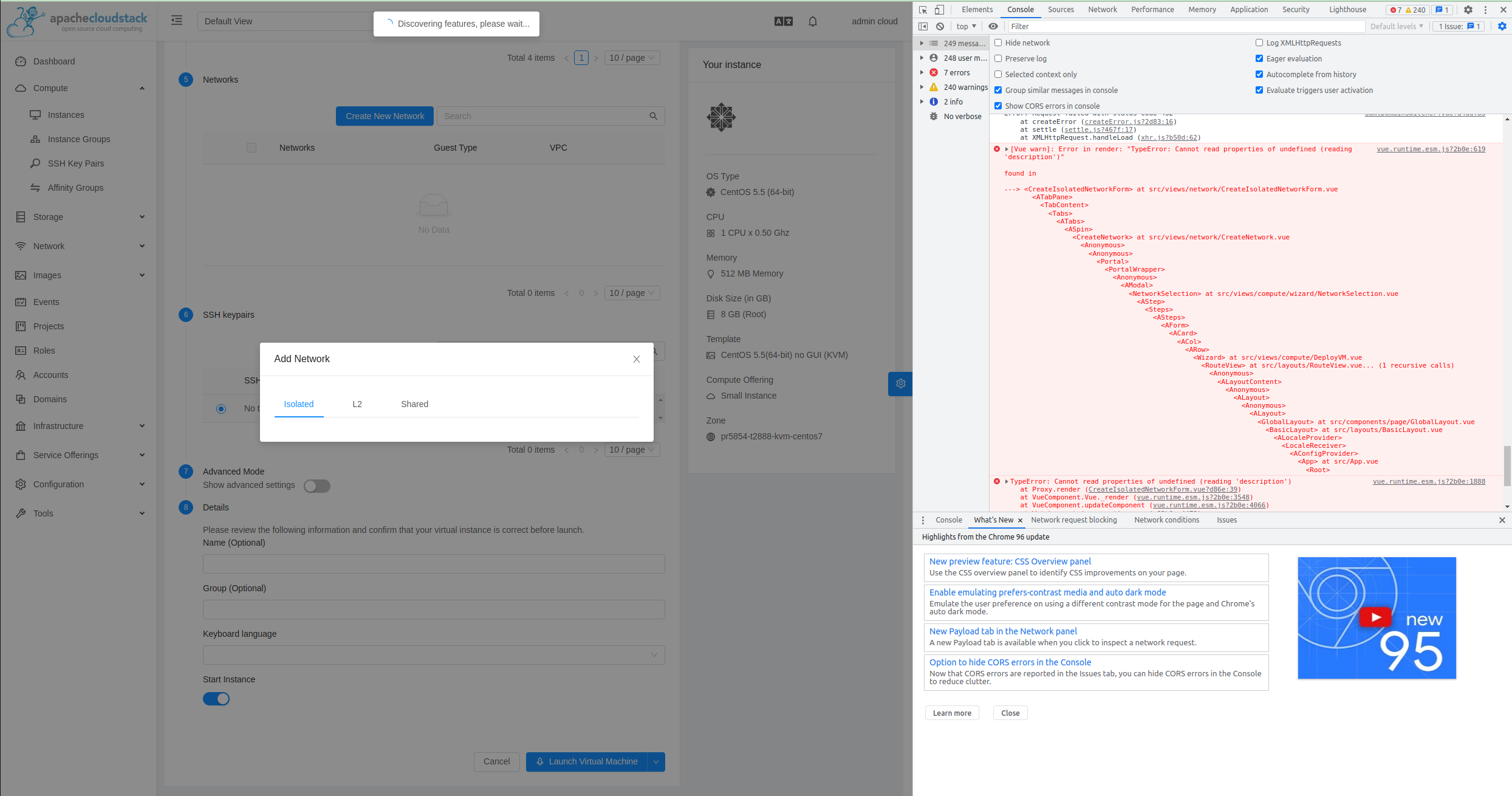Uncheck Group similar messages in console

[x=998, y=90]
